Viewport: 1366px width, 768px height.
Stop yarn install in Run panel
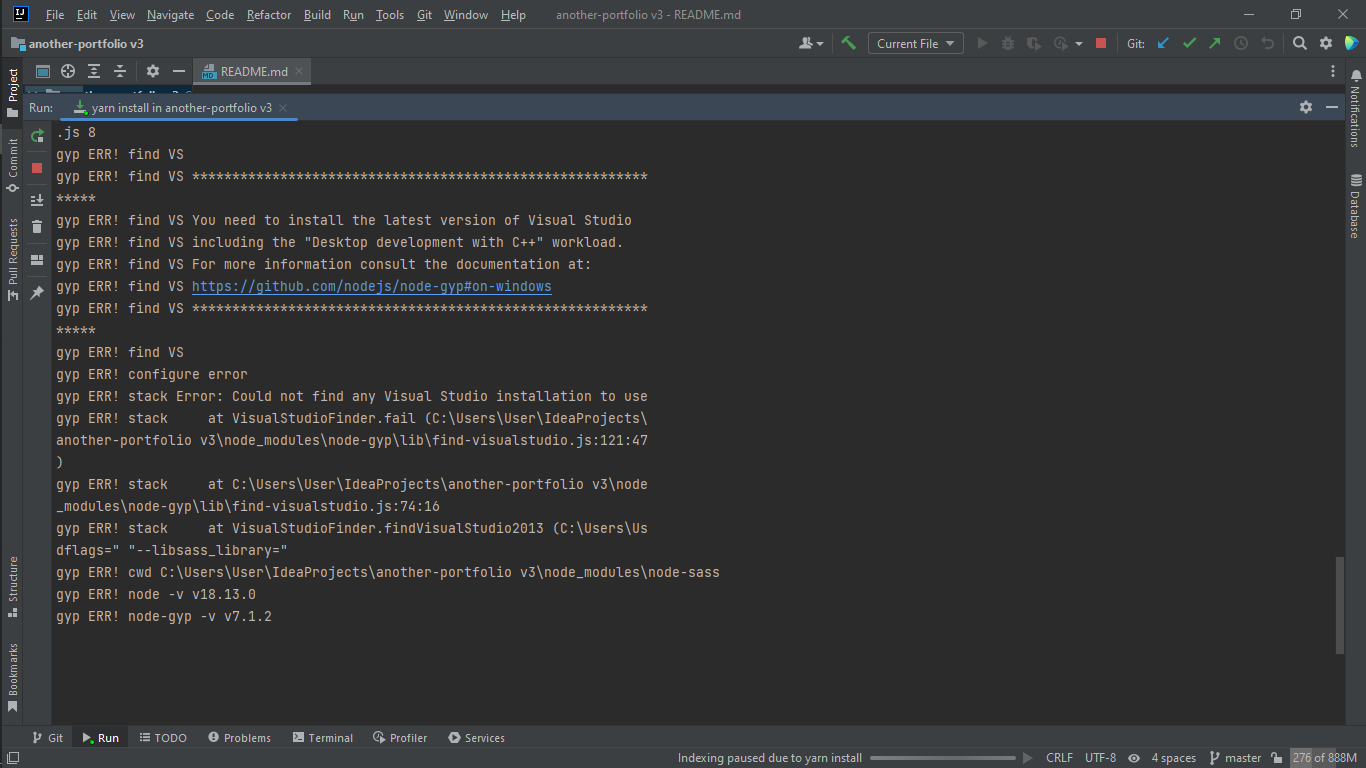37,168
